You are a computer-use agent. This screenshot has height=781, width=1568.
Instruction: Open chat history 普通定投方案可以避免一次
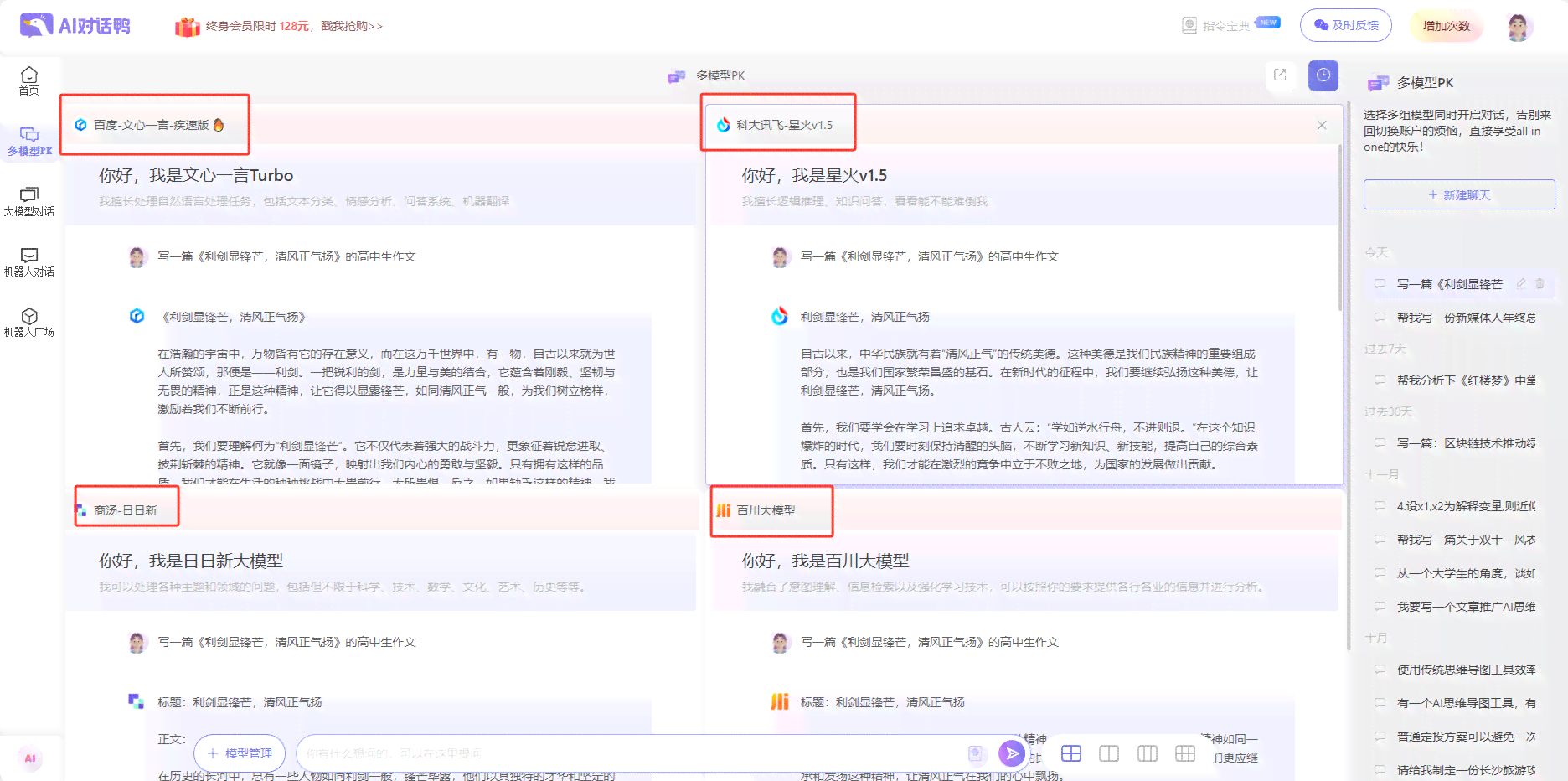[x=1459, y=737]
